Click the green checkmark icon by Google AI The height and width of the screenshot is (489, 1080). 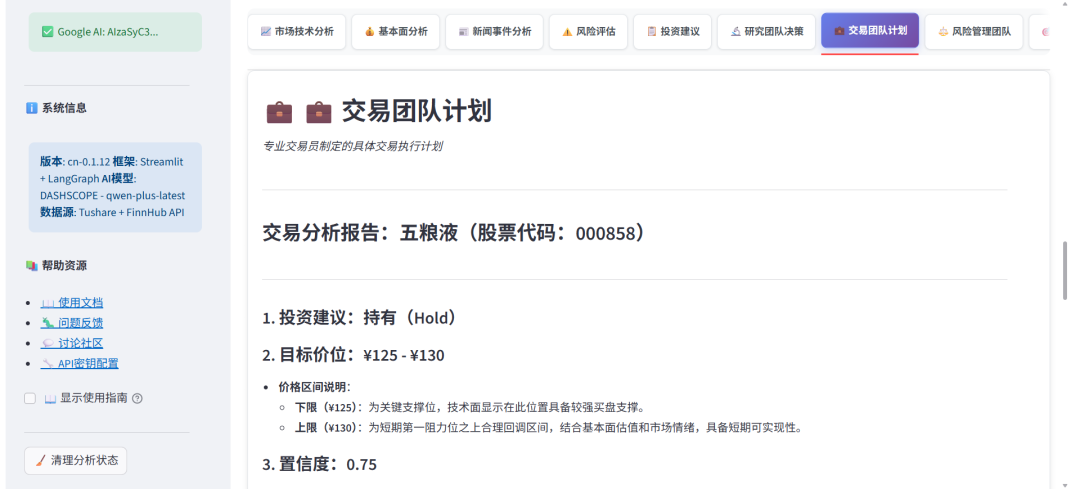(x=47, y=32)
